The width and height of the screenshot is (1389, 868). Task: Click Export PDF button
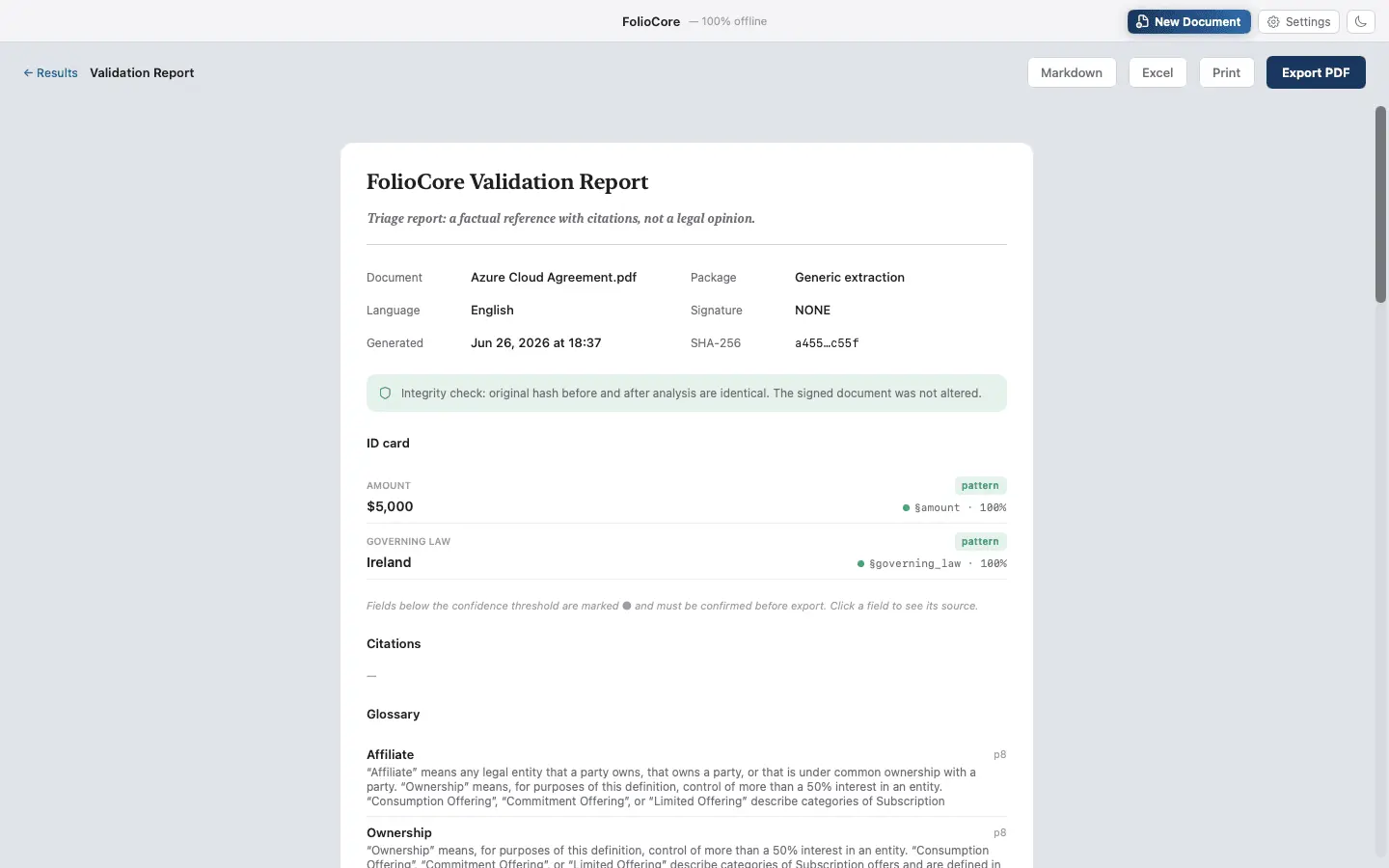coord(1316,72)
